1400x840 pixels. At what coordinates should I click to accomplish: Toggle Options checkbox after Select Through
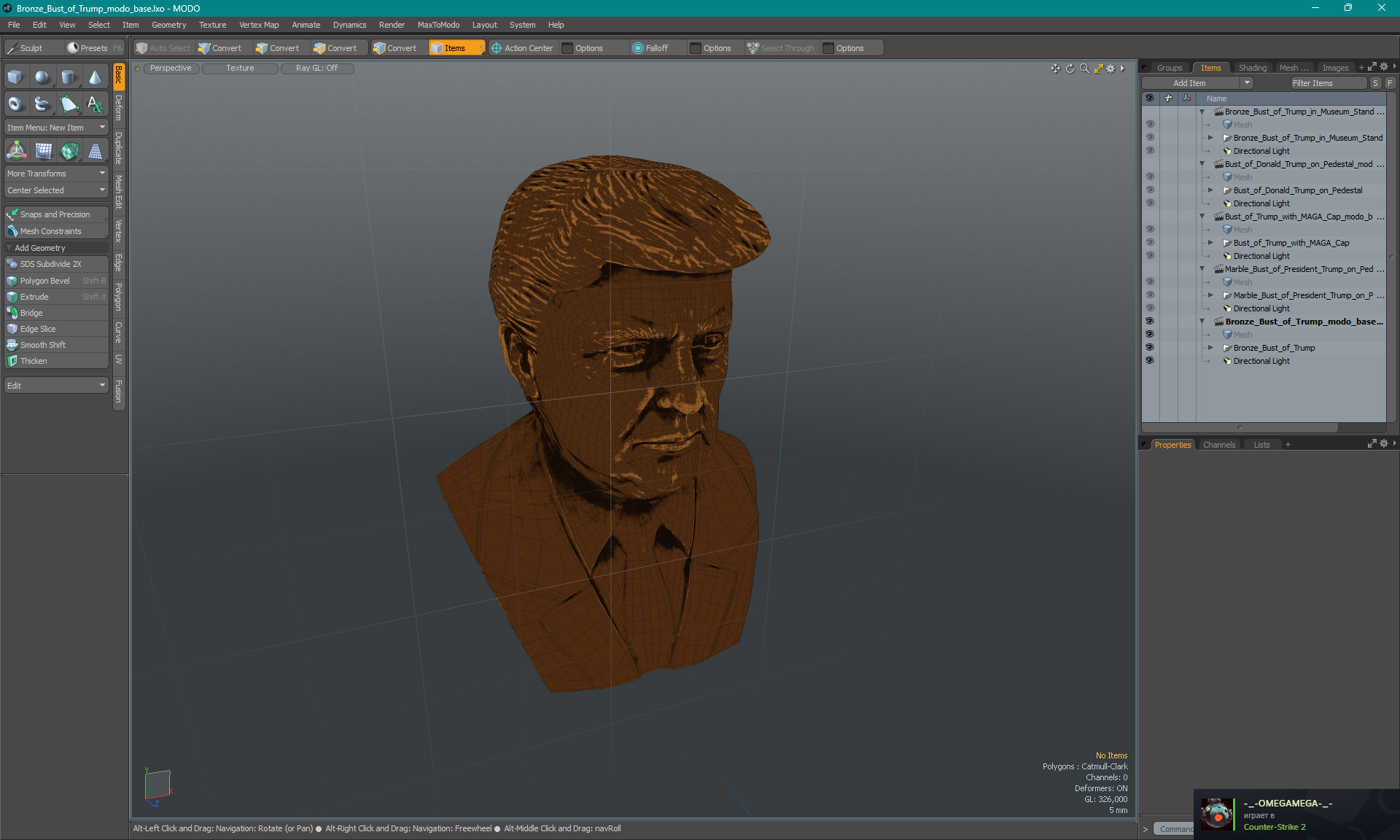click(x=828, y=48)
